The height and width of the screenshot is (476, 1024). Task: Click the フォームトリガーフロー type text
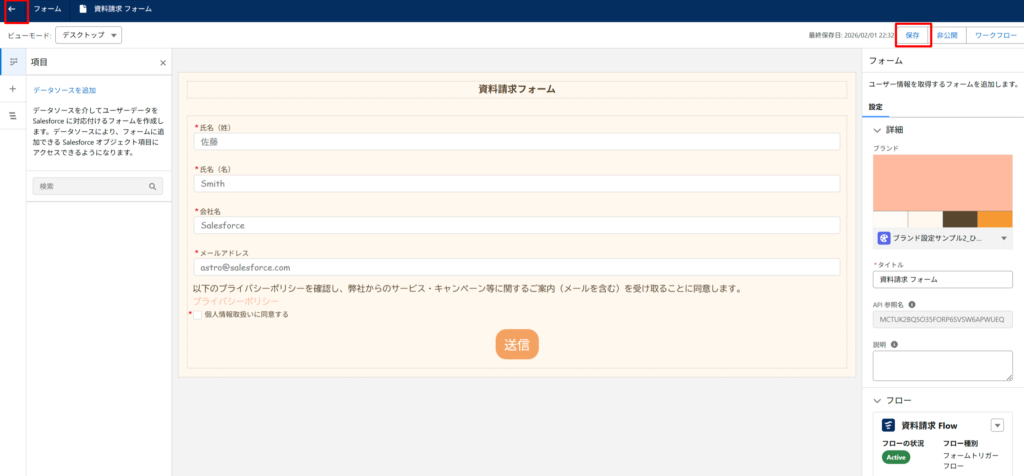970,461
